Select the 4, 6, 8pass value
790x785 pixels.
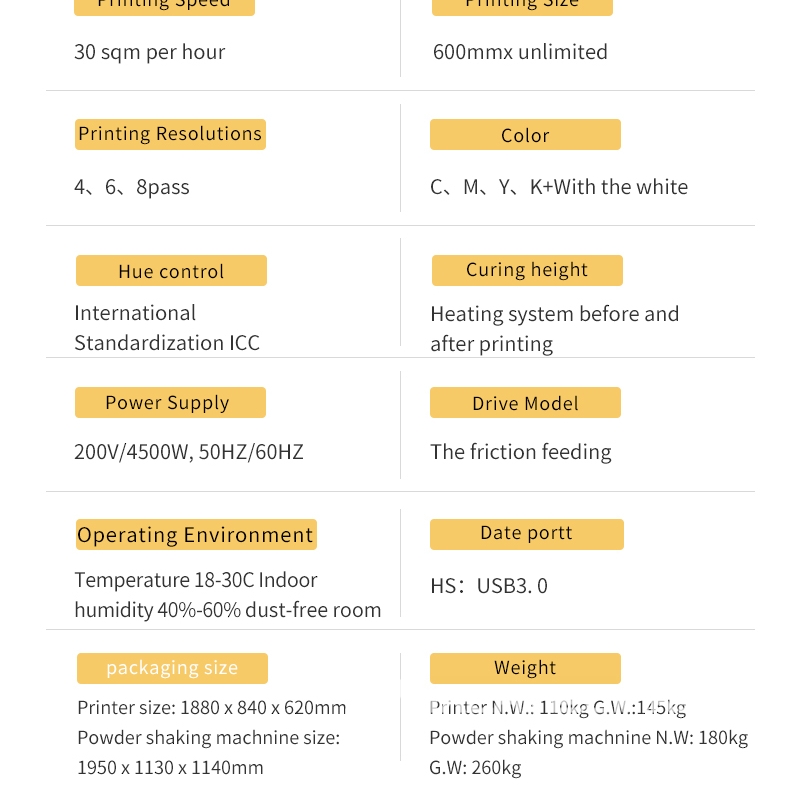tap(132, 187)
